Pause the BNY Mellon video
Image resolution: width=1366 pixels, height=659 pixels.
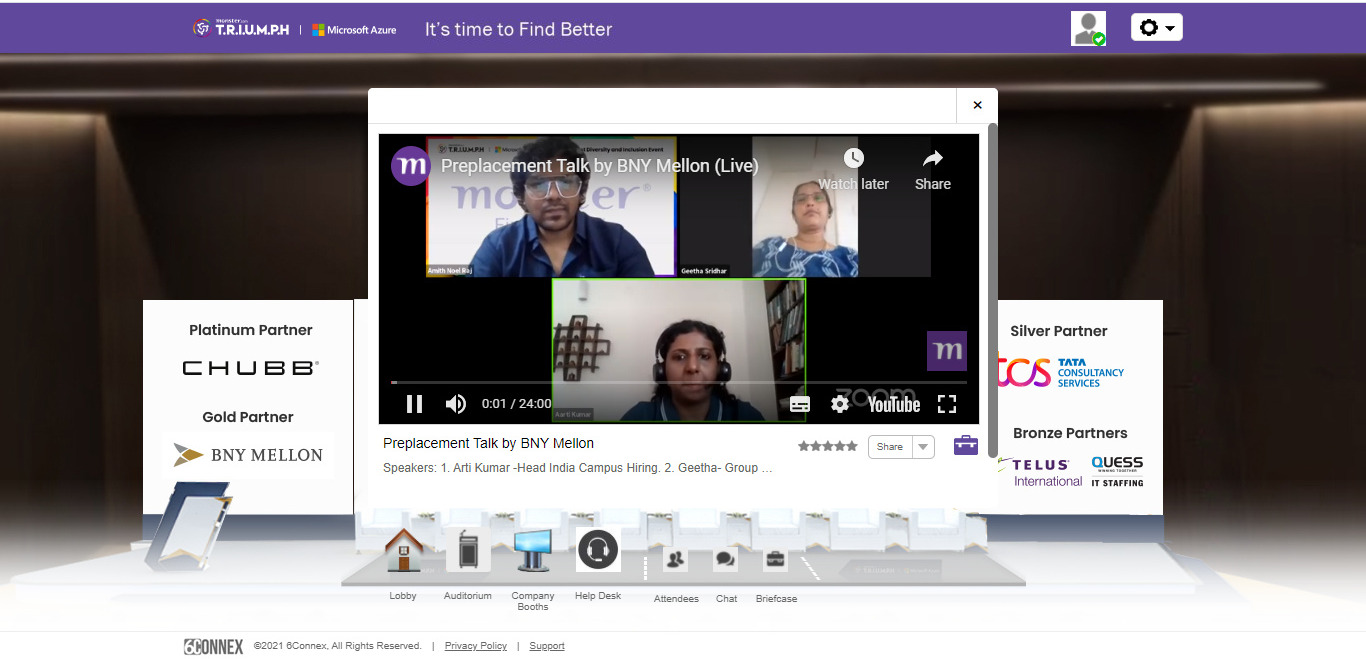(x=414, y=404)
